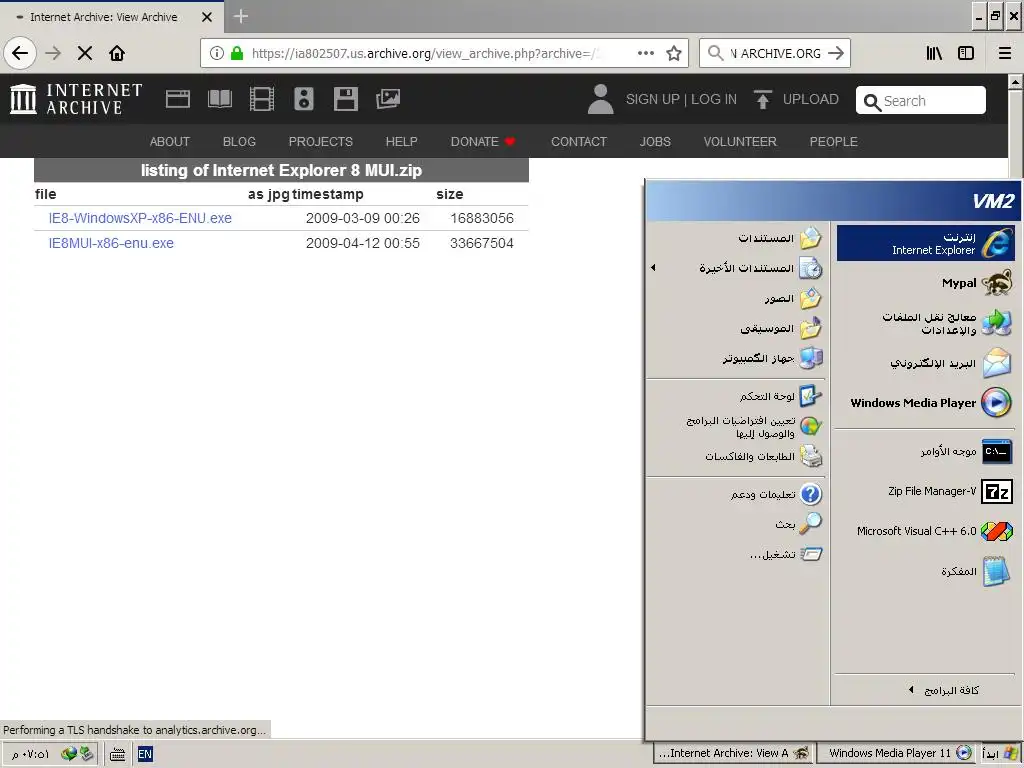Open the CONTACT menu item
Image resolution: width=1024 pixels, height=768 pixels.
[x=579, y=142]
